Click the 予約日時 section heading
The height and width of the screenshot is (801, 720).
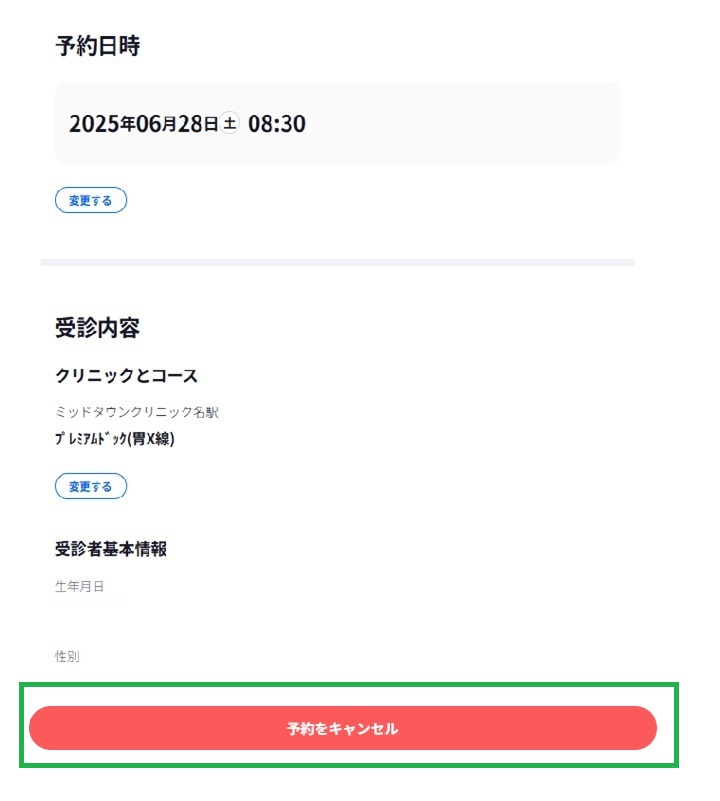click(x=98, y=46)
